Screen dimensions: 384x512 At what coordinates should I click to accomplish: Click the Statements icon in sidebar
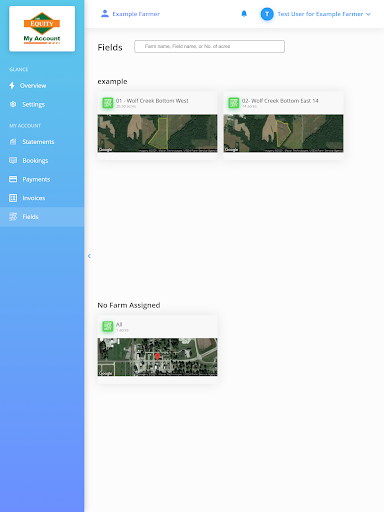pos(13,142)
